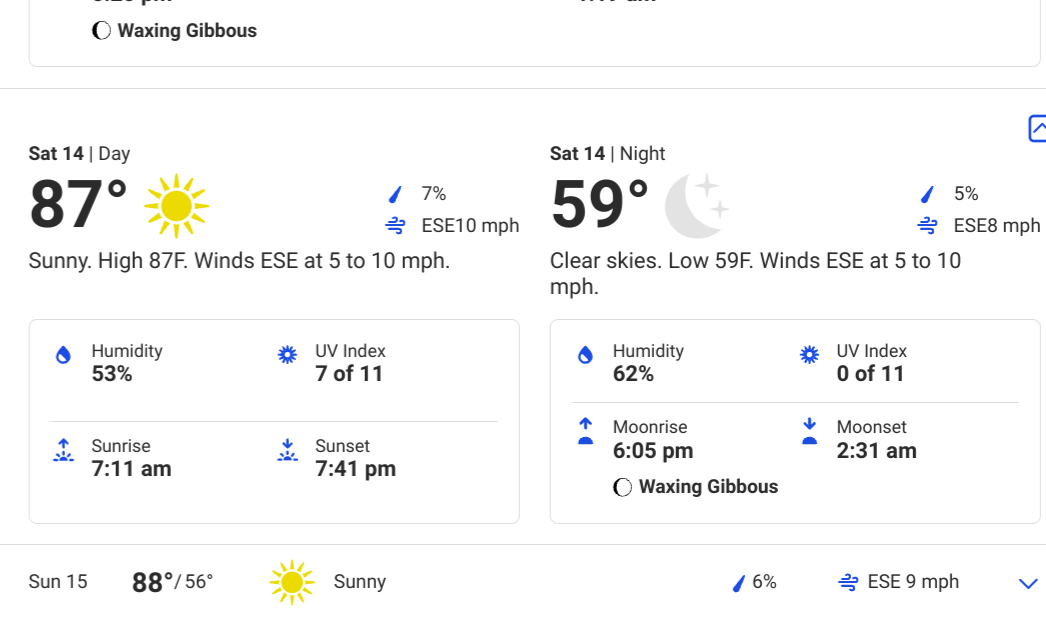Click the Sat 14 Night heading
Image resolution: width=1046 pixels, height=636 pixels.
[x=607, y=154]
